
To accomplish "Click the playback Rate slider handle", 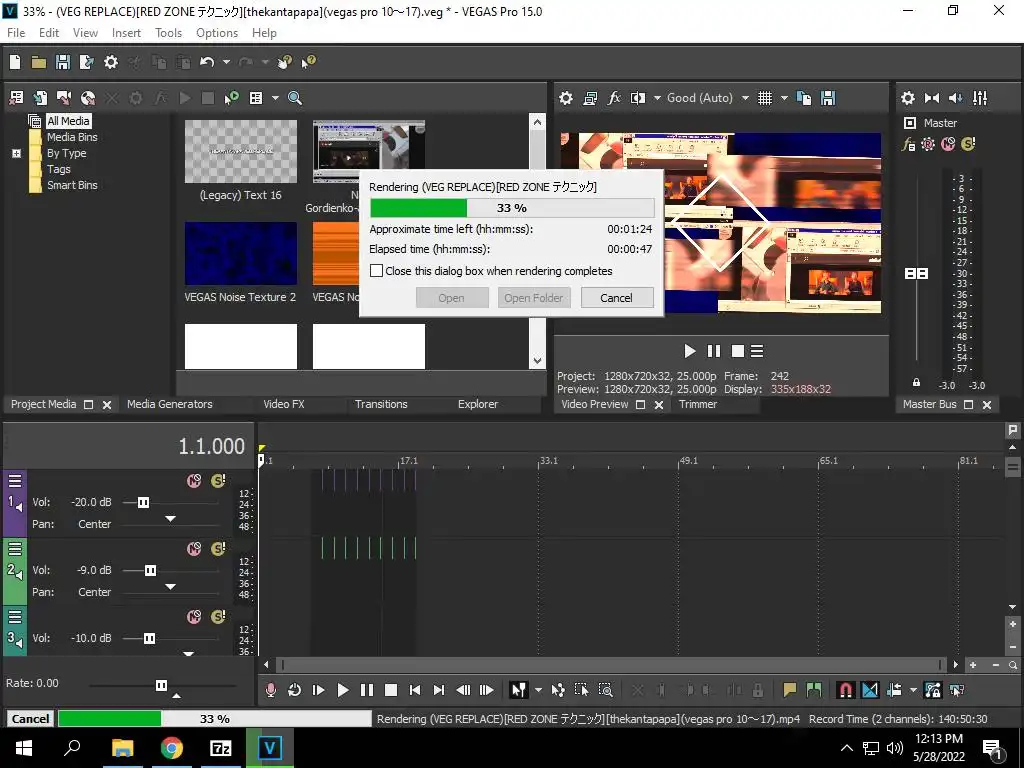I will click(161, 685).
